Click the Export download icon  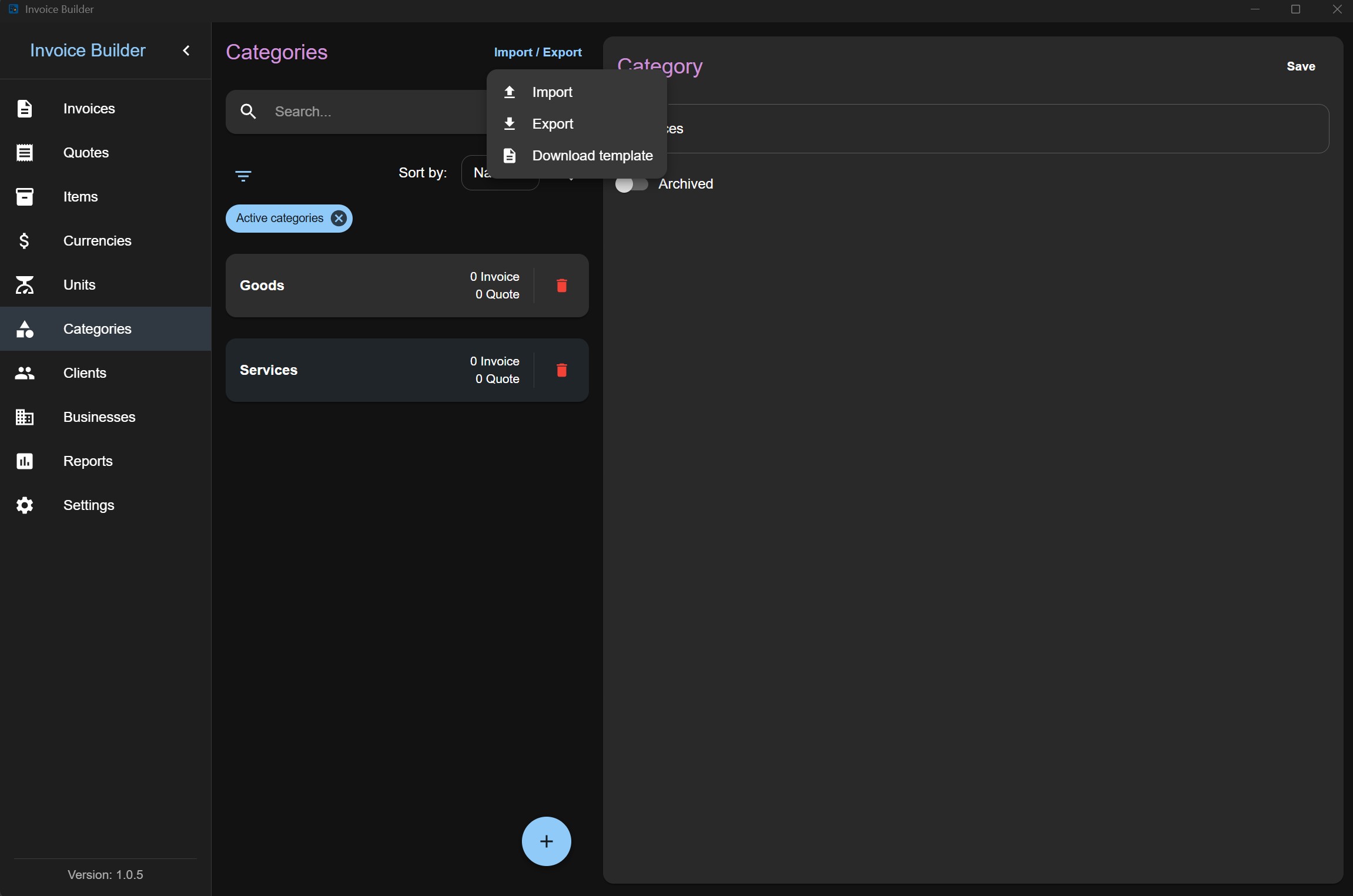pos(510,124)
